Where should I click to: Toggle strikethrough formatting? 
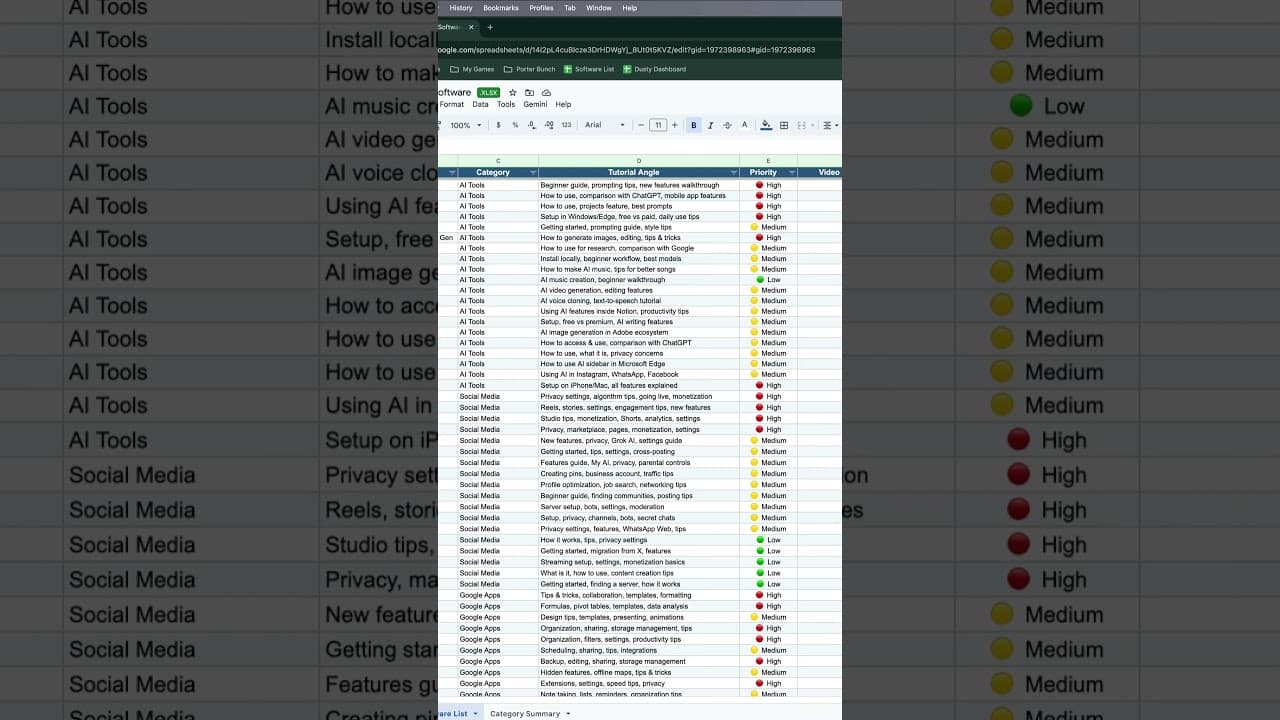pos(727,125)
